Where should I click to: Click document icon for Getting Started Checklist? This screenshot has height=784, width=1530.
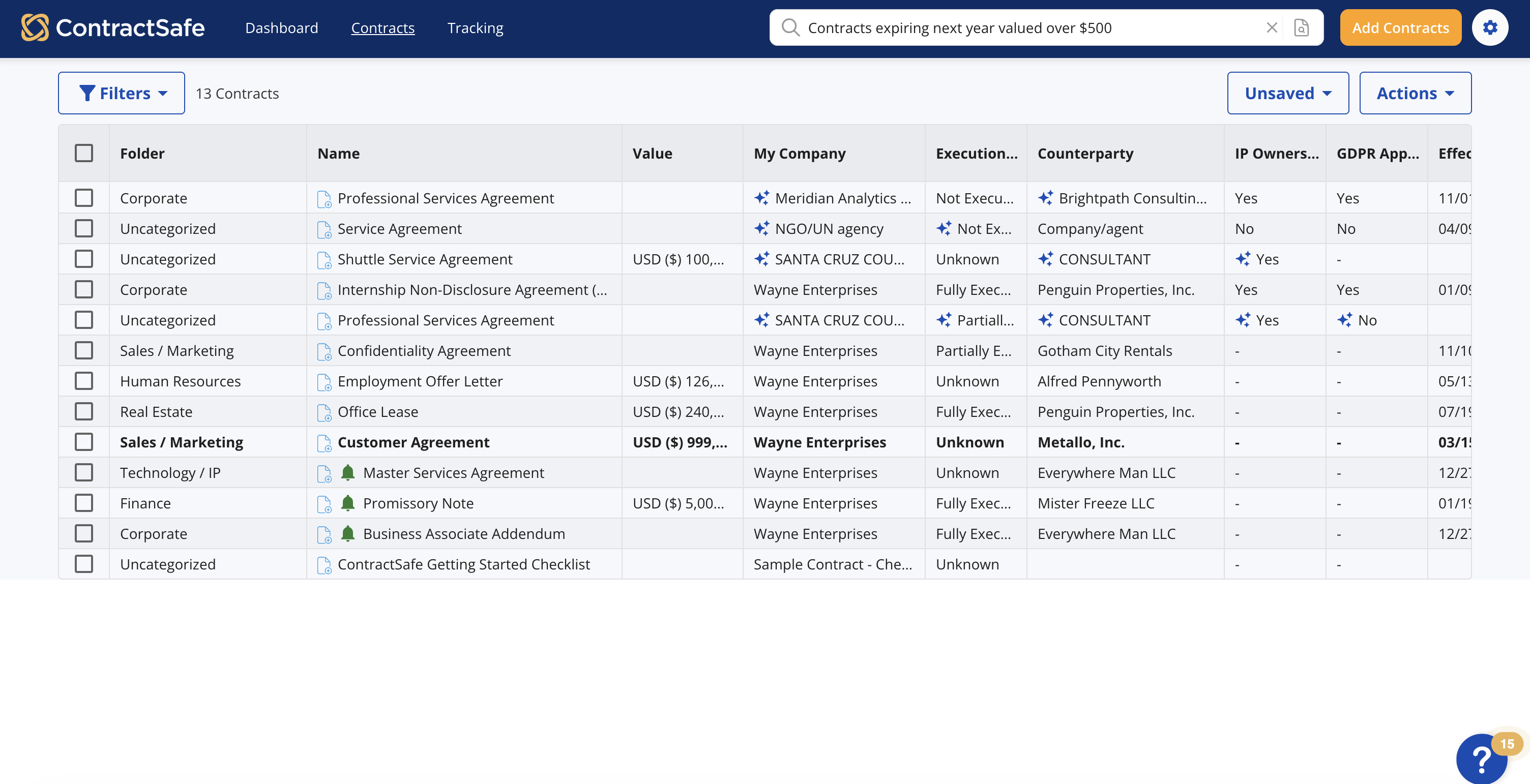[323, 565]
